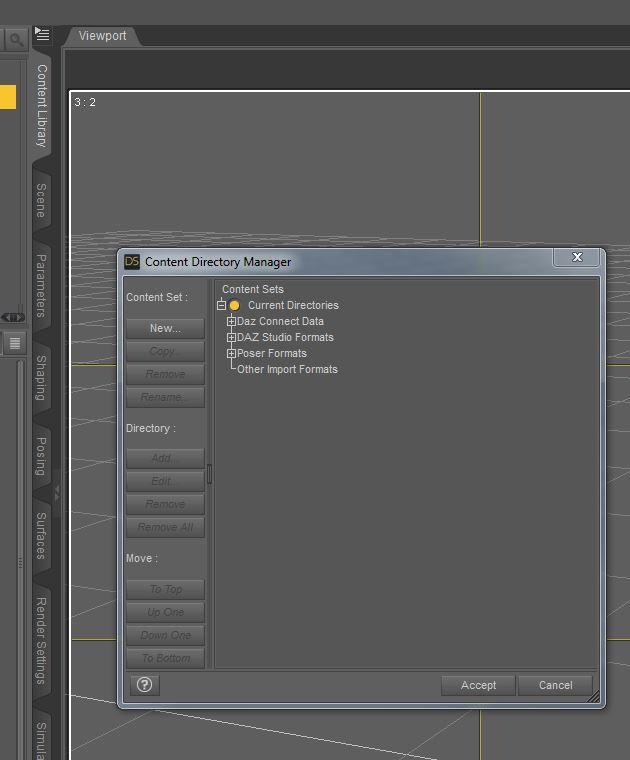Viewport: 630px width, 760px height.
Task: Switch to the Surfaces side tab
Action: pos(42,536)
